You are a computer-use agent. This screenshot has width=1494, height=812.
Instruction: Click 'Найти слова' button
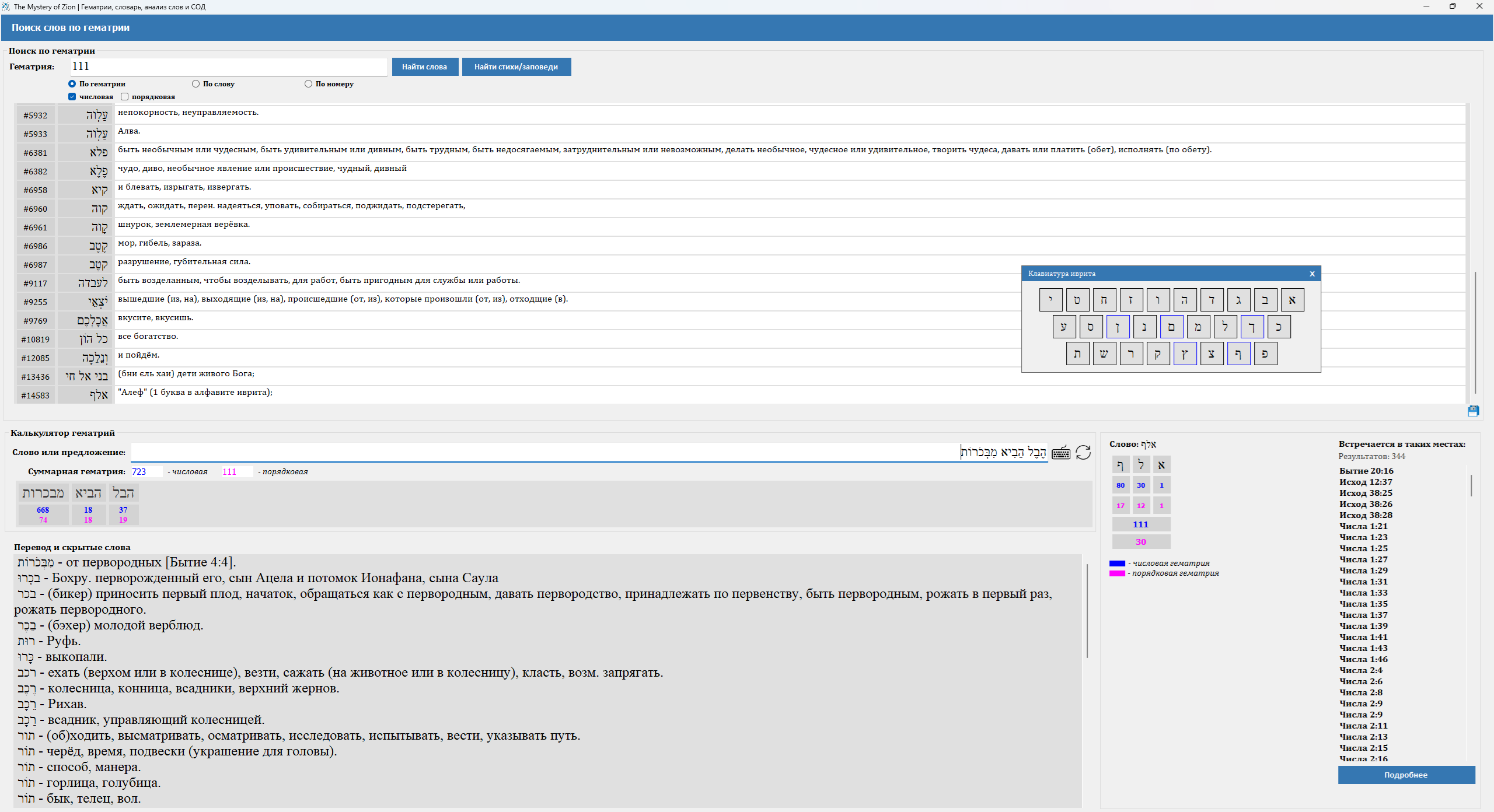(424, 67)
